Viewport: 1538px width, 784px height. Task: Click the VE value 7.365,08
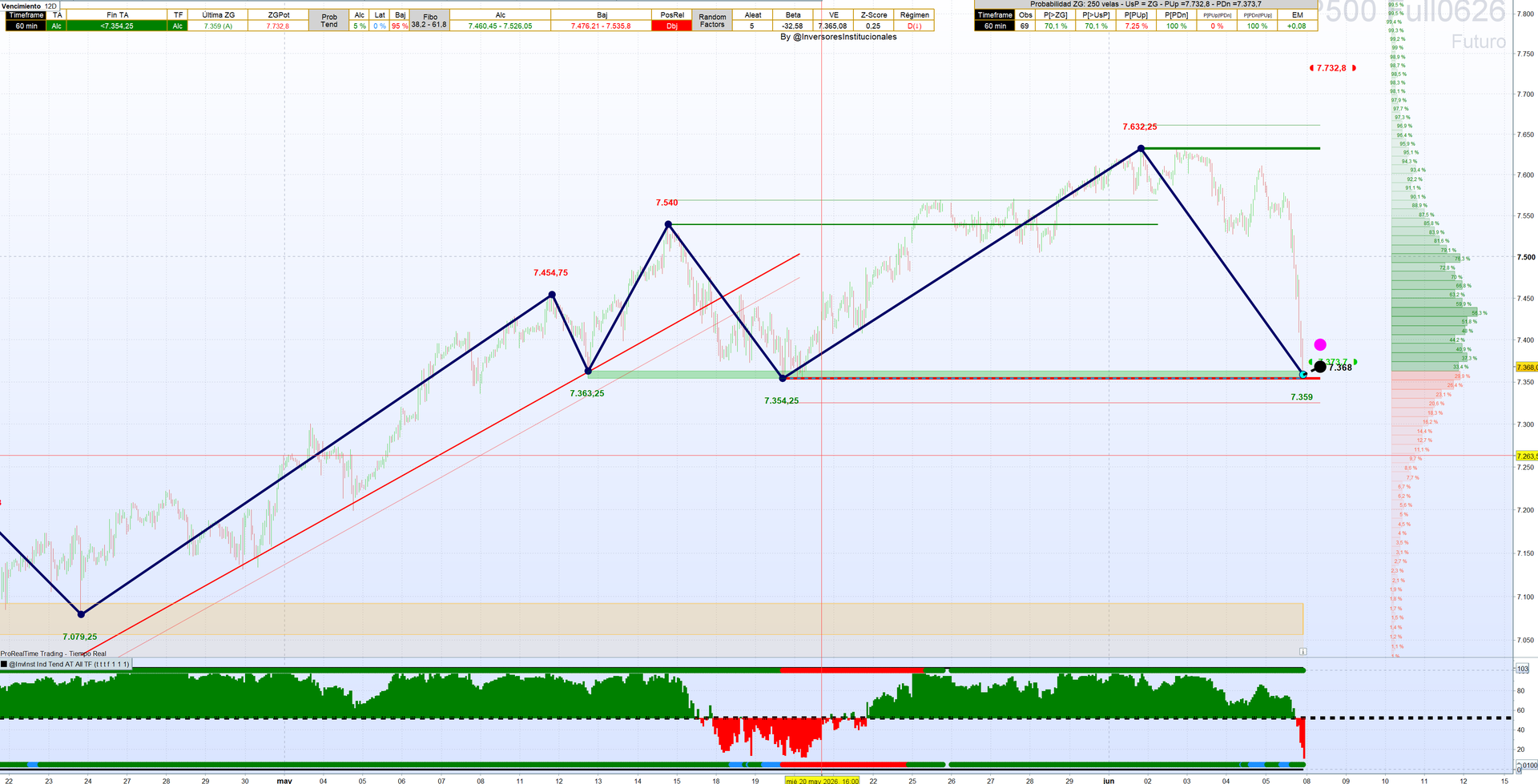[833, 26]
